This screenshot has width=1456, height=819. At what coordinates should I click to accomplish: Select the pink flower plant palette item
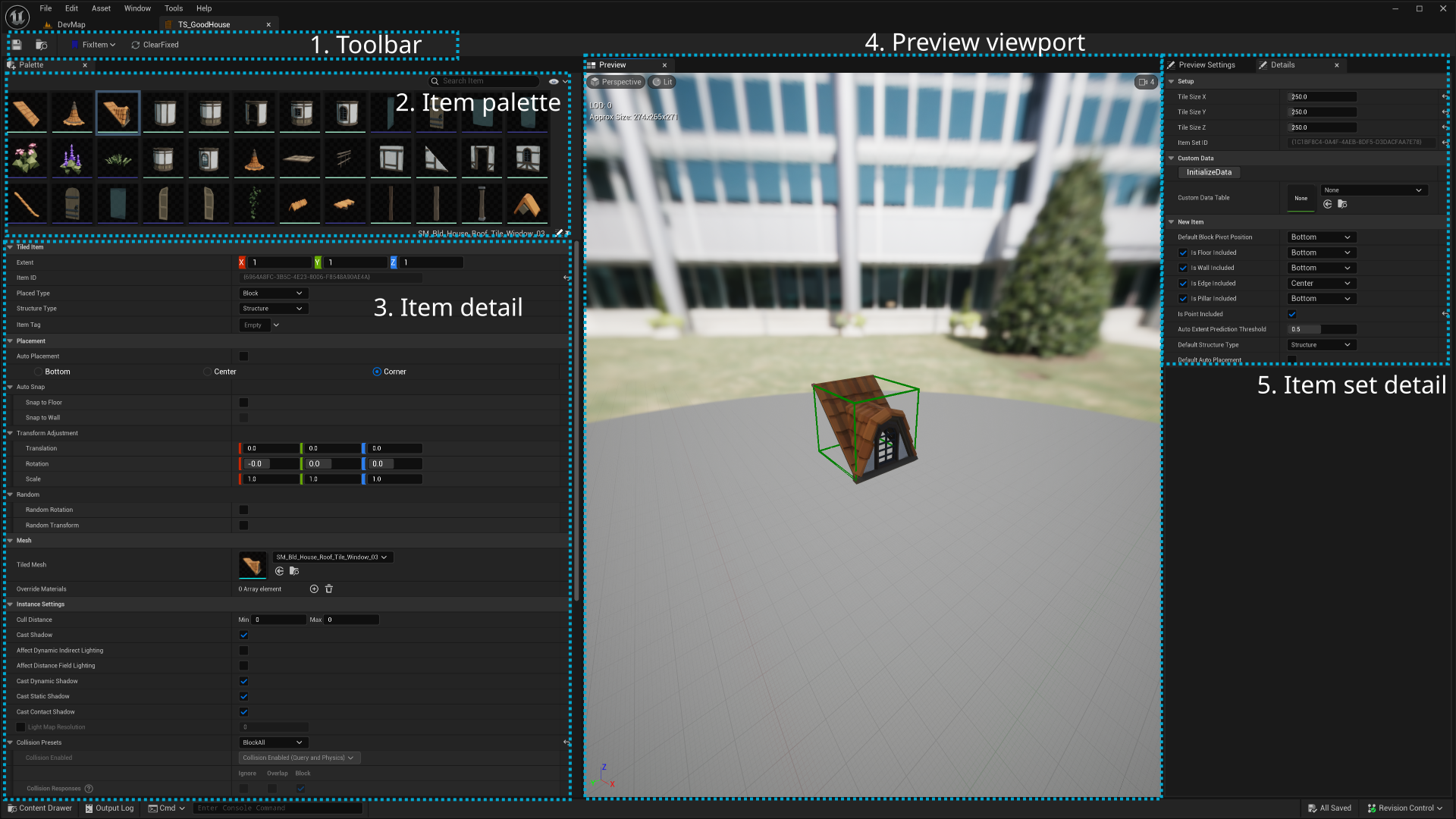pyautogui.click(x=27, y=158)
